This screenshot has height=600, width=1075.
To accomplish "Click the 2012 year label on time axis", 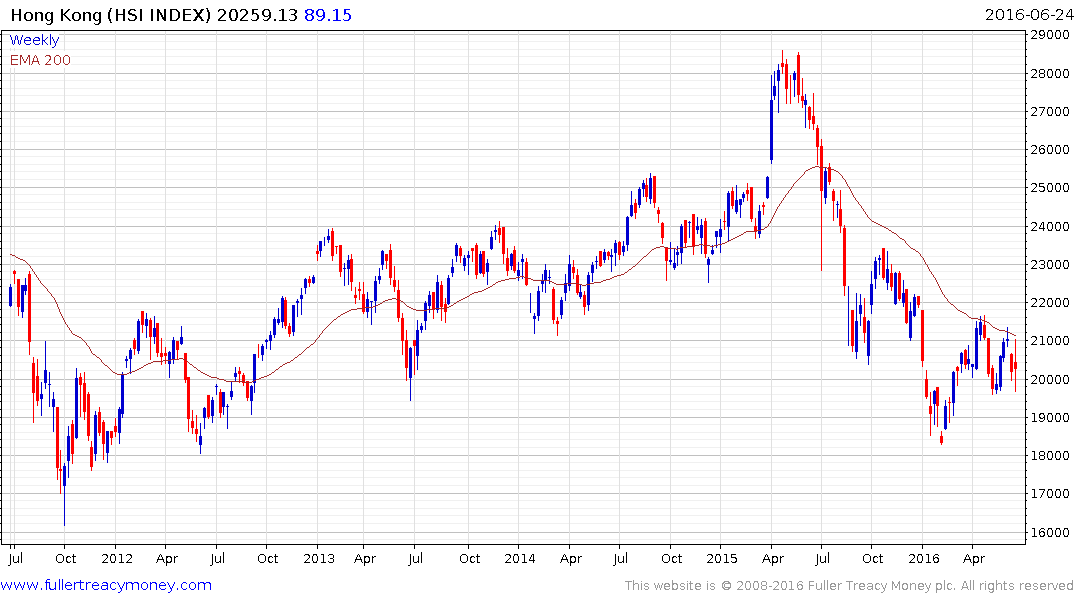I will [x=117, y=558].
